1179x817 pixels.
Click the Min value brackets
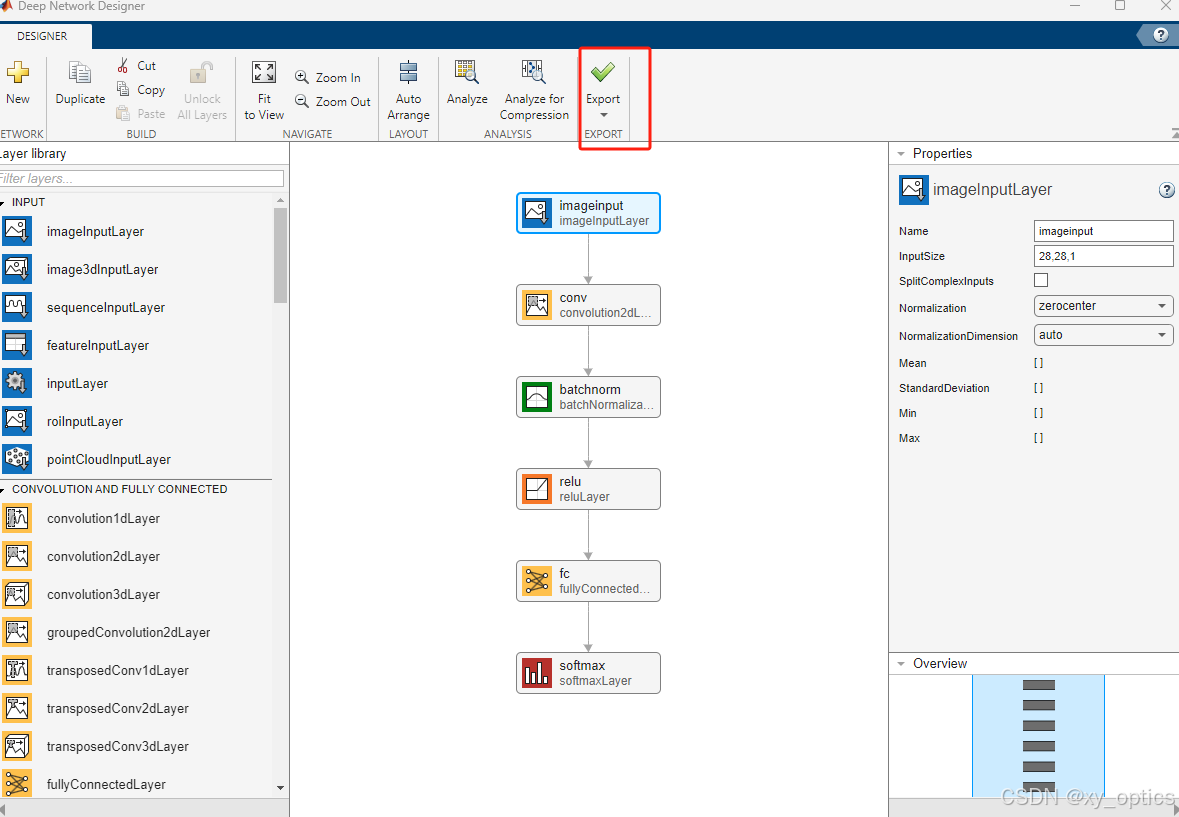click(x=1038, y=413)
